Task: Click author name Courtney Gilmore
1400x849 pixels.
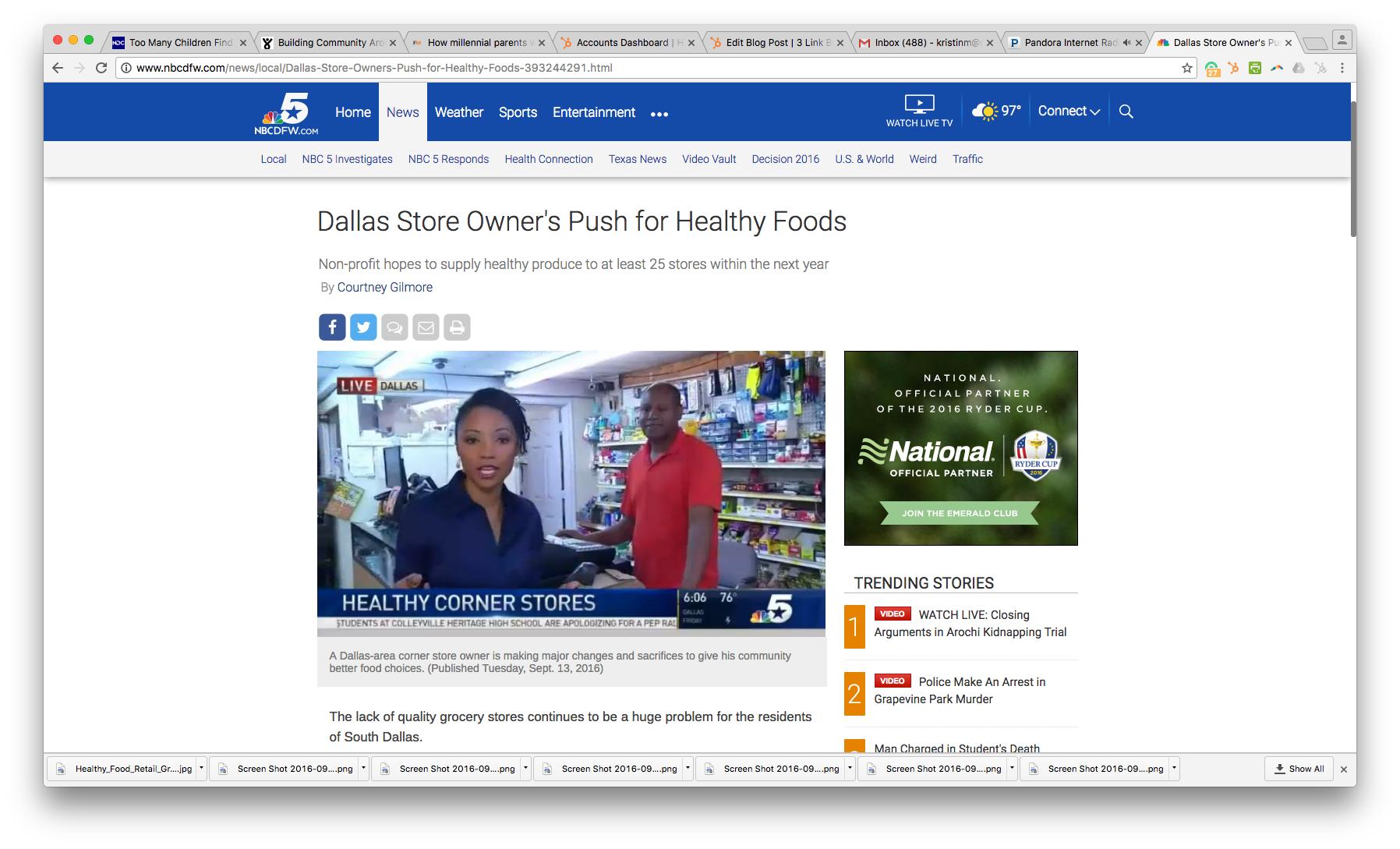Action: pos(384,287)
